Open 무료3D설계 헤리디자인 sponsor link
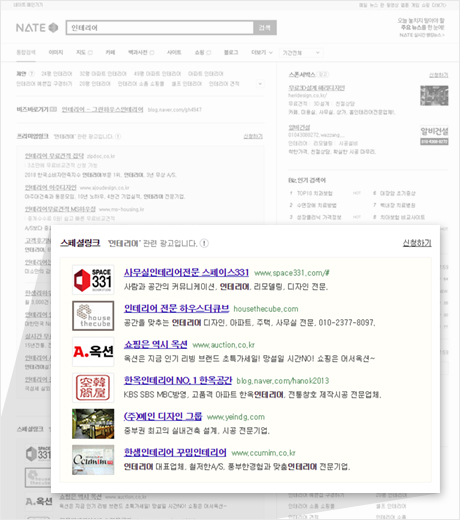 point(316,88)
